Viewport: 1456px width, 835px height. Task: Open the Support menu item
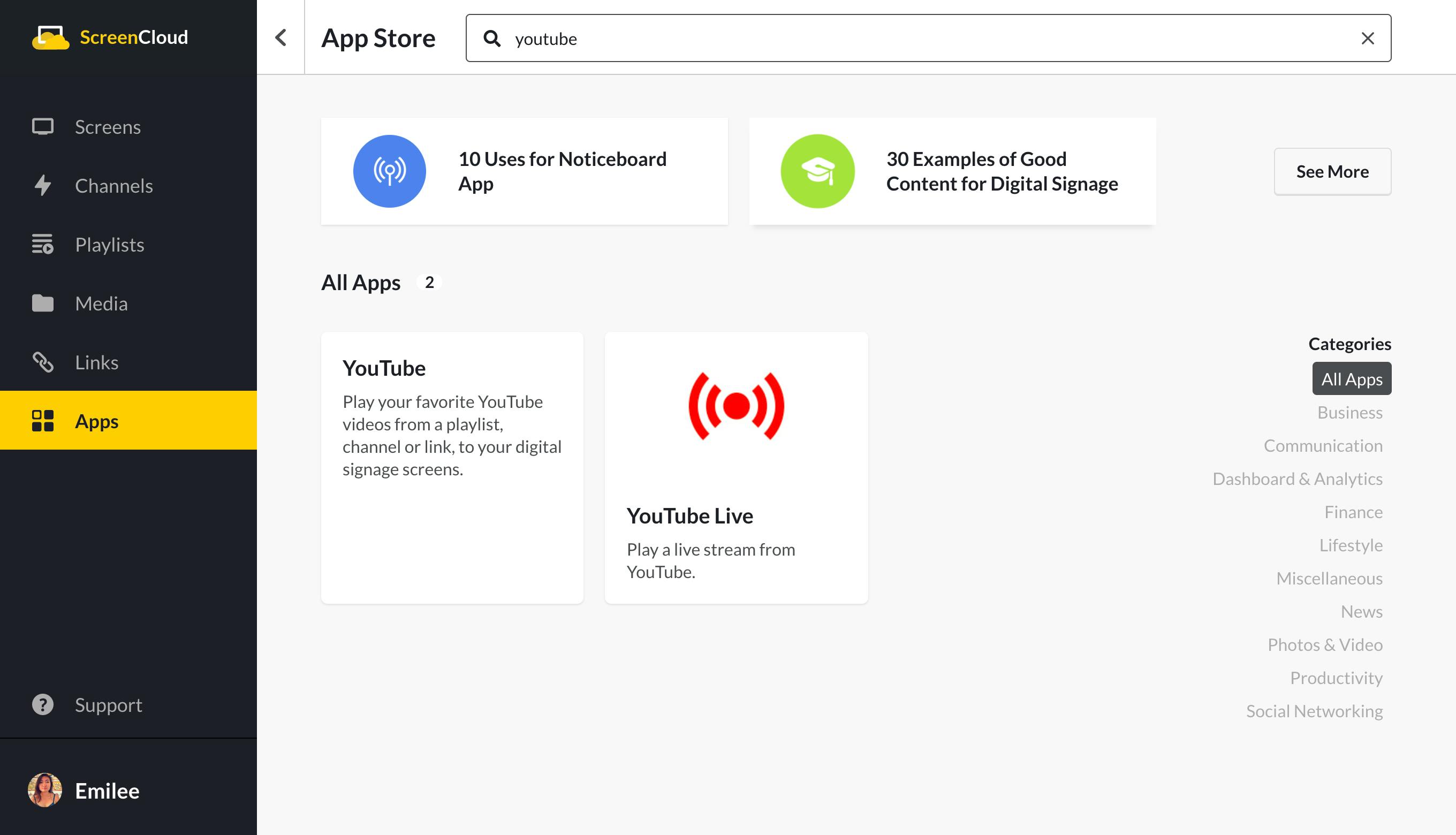coord(128,704)
